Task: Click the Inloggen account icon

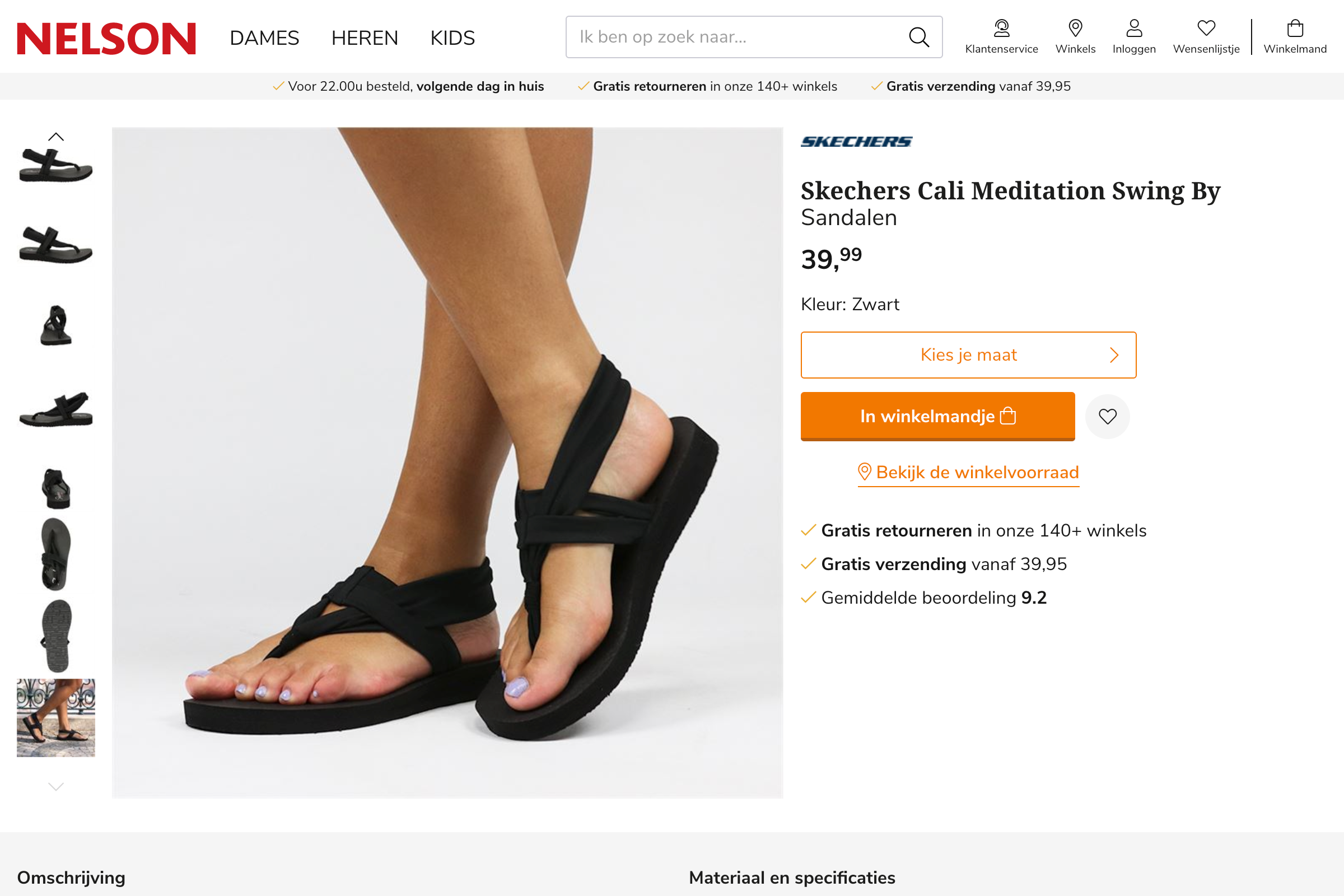Action: tap(1133, 28)
